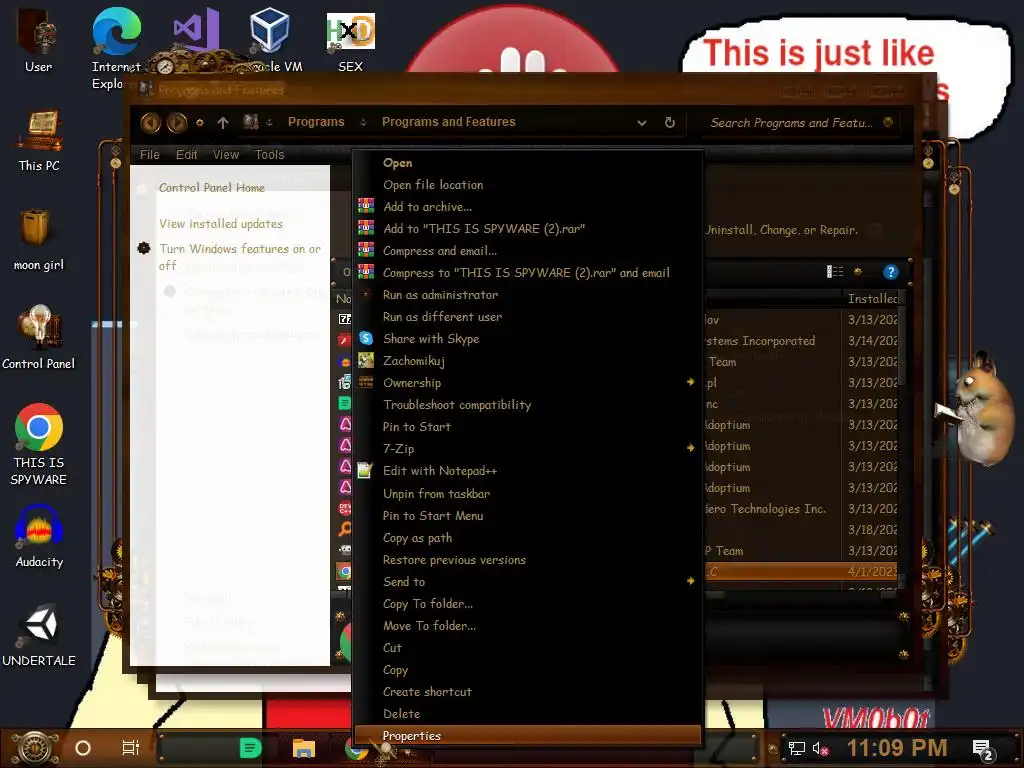
Task: Open Control Panel Home link
Action: [212, 188]
